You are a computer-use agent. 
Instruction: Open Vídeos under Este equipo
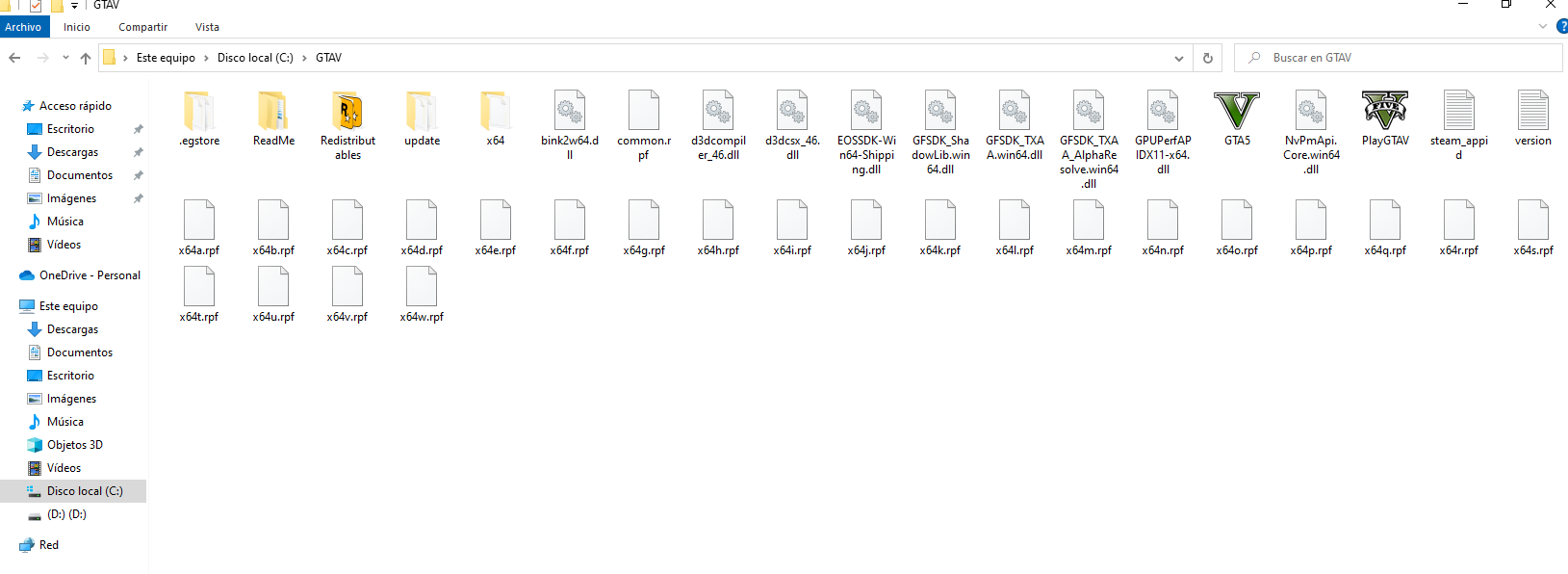(64, 468)
